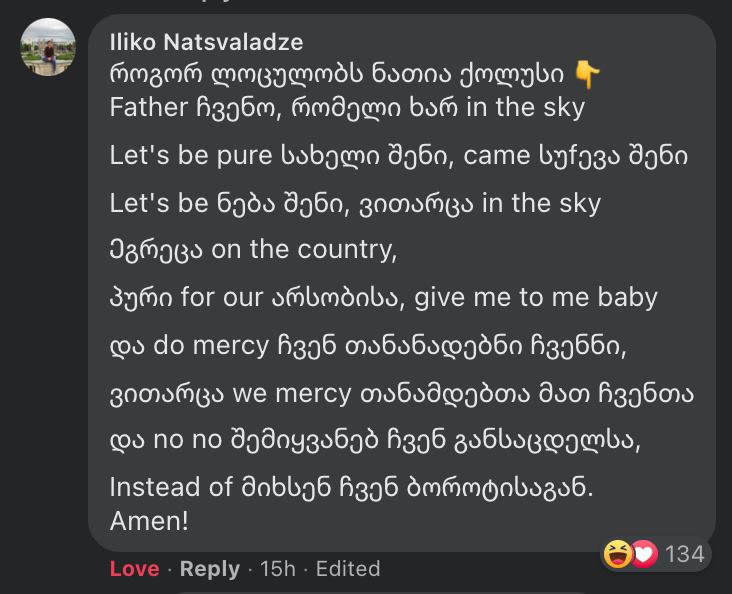Click the Iliko Natsvaladze name link

pos(206,42)
